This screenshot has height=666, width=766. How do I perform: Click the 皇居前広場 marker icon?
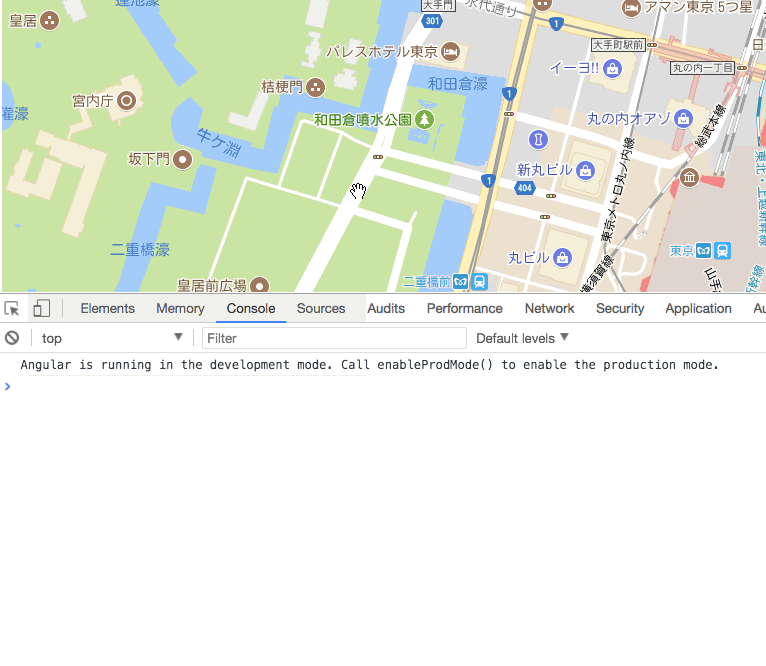(259, 285)
